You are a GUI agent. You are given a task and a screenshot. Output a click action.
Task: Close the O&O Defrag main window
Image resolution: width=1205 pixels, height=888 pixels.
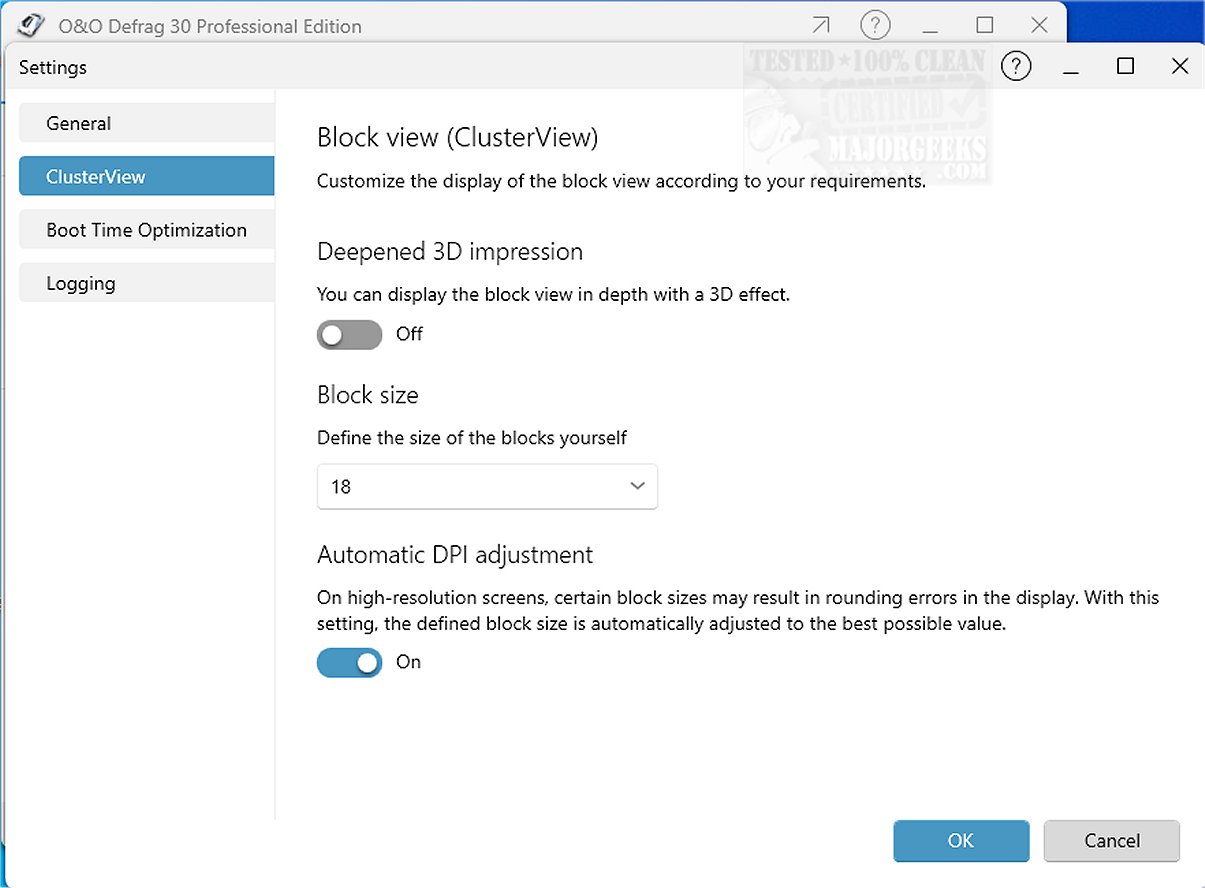(x=1040, y=25)
